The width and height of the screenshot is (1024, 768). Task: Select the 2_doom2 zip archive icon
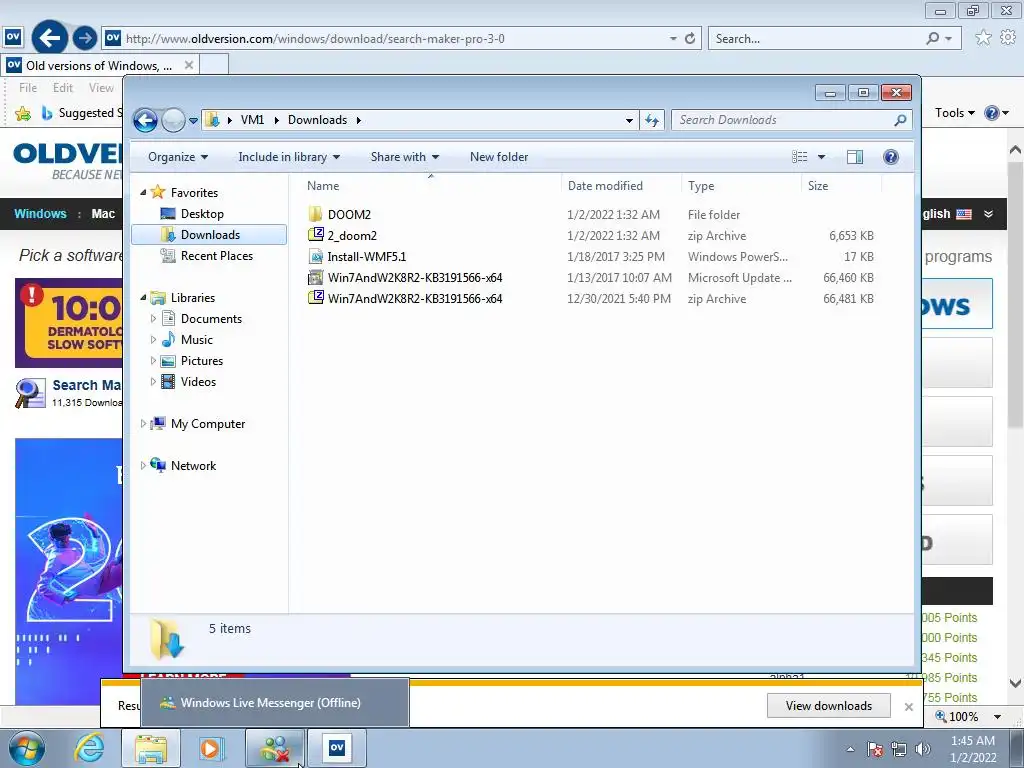[315, 235]
